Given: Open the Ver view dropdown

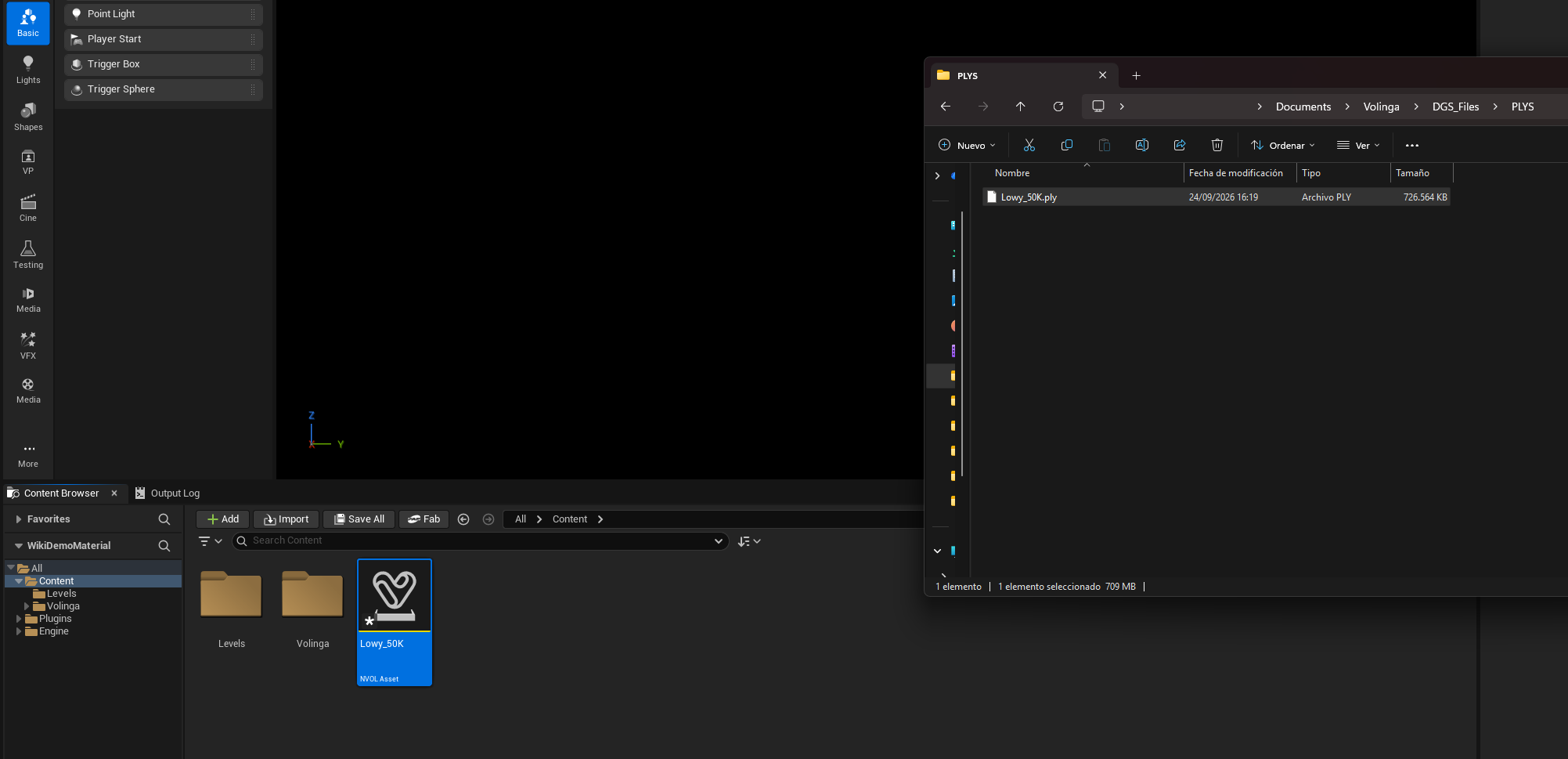Looking at the screenshot, I should click(x=1358, y=145).
